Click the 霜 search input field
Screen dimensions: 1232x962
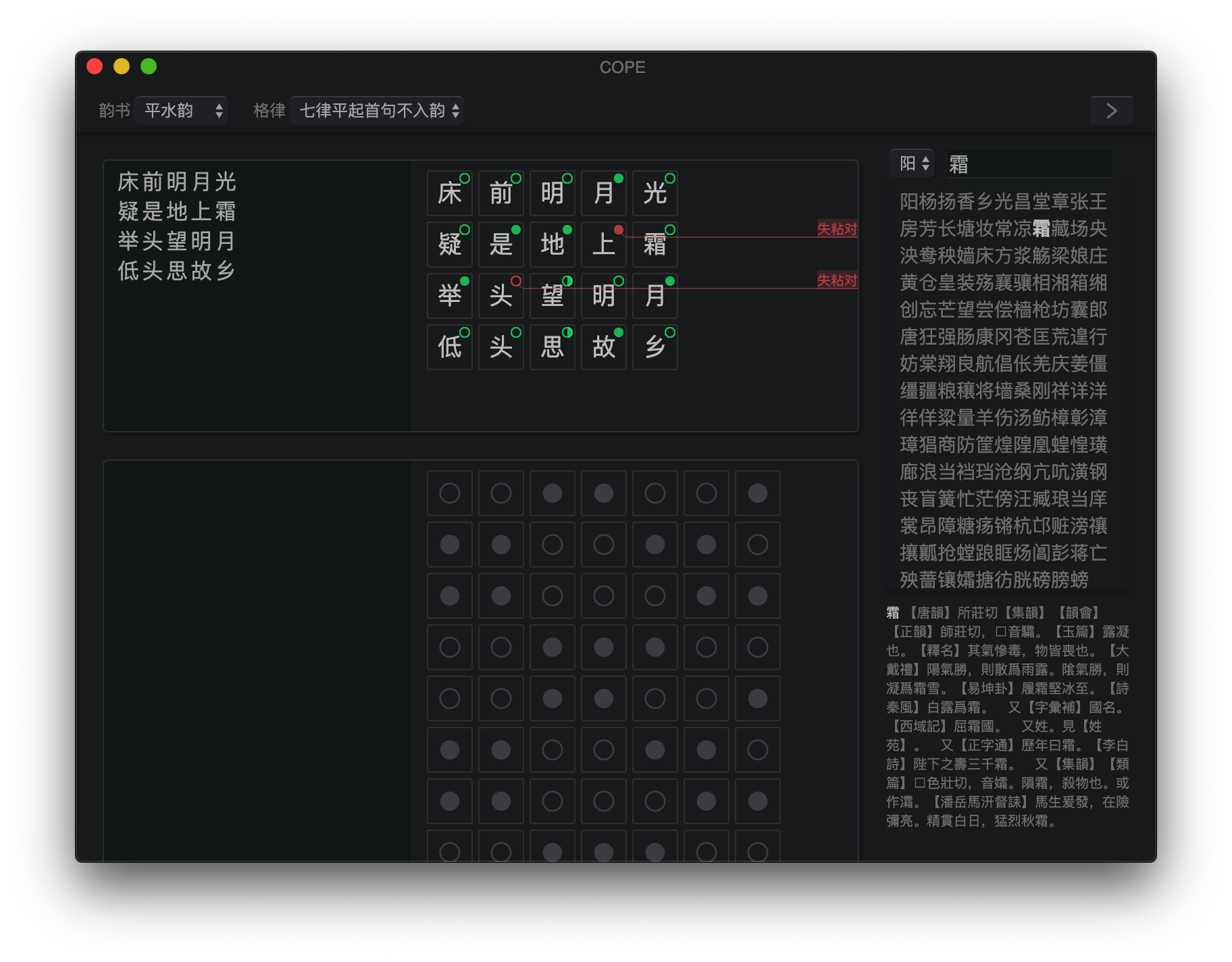click(1027, 164)
